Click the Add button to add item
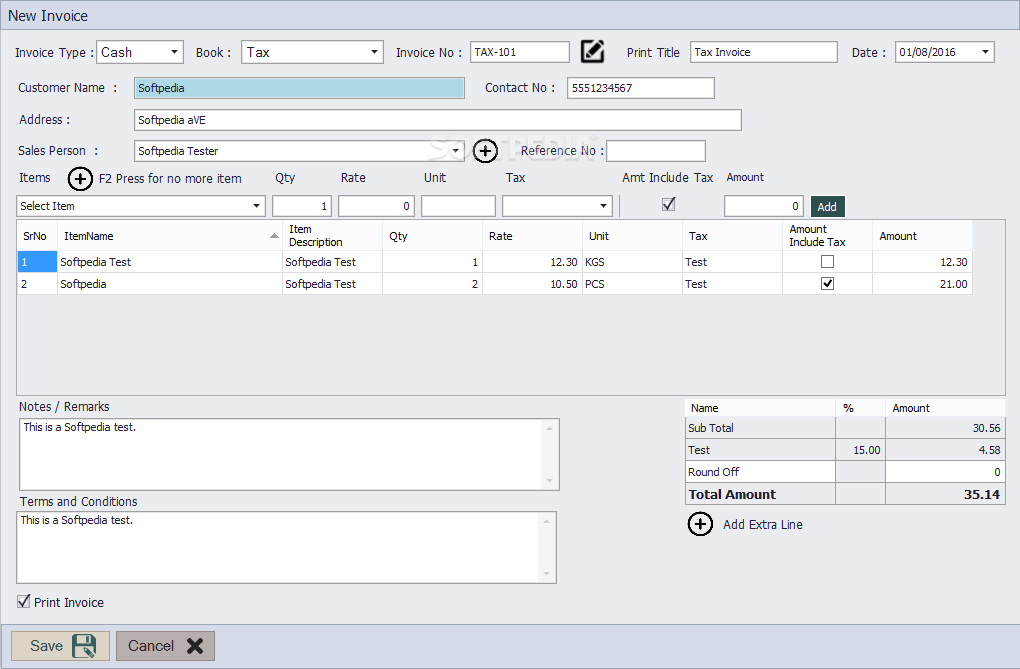Viewport: 1020px width, 669px height. (827, 206)
